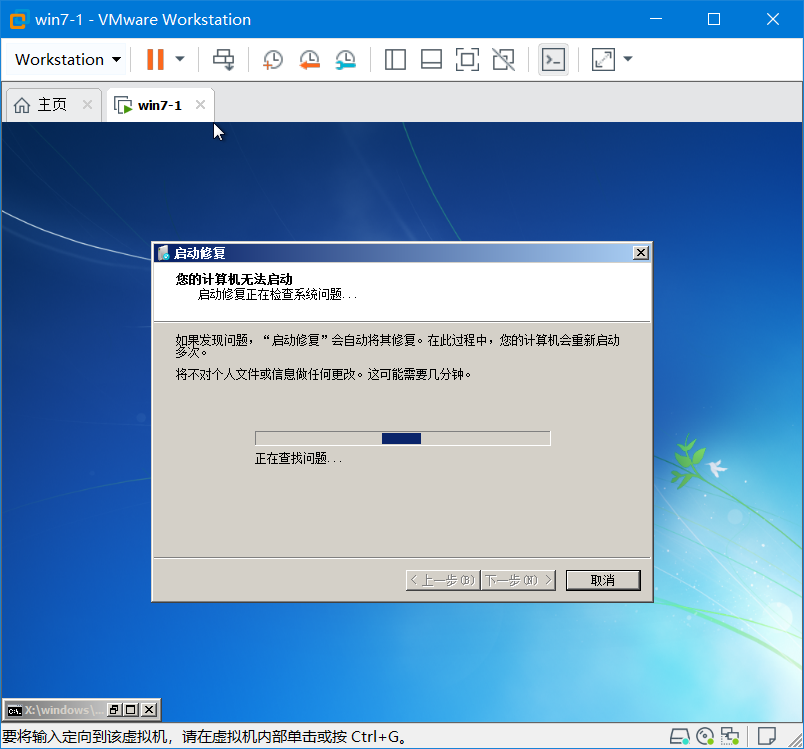Click the 上一步(B) back button
Screen dimensions: 804x749
(443, 580)
